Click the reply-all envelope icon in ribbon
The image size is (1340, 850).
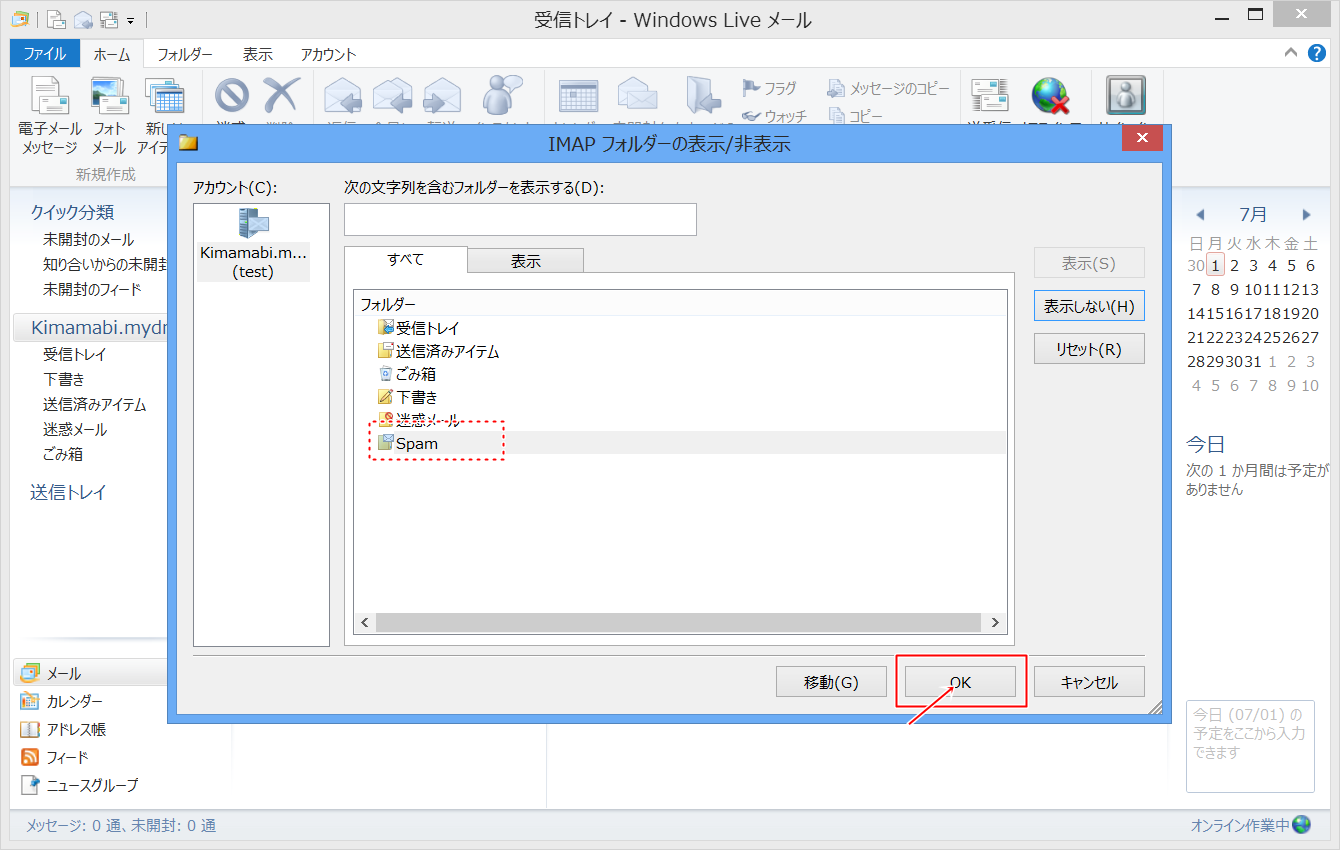[392, 97]
